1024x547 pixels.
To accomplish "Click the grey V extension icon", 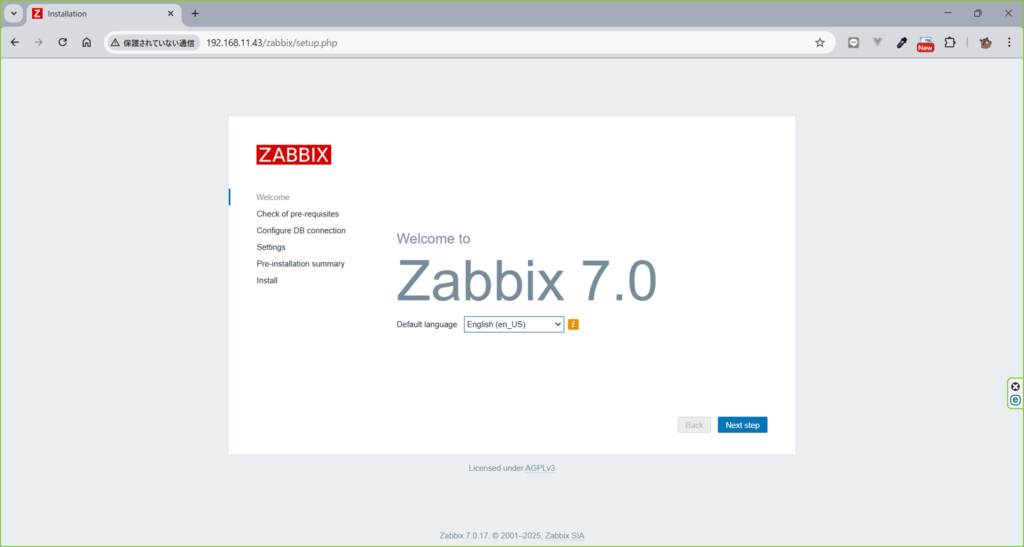I will (878, 42).
